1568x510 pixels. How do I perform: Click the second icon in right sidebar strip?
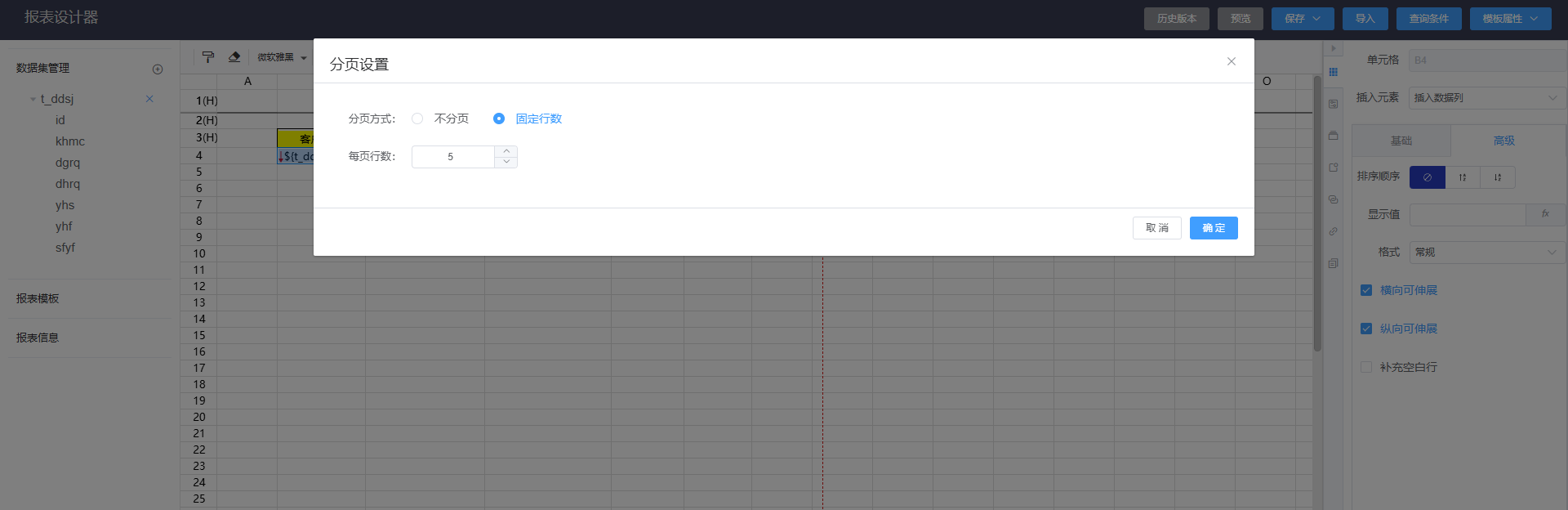1333,104
